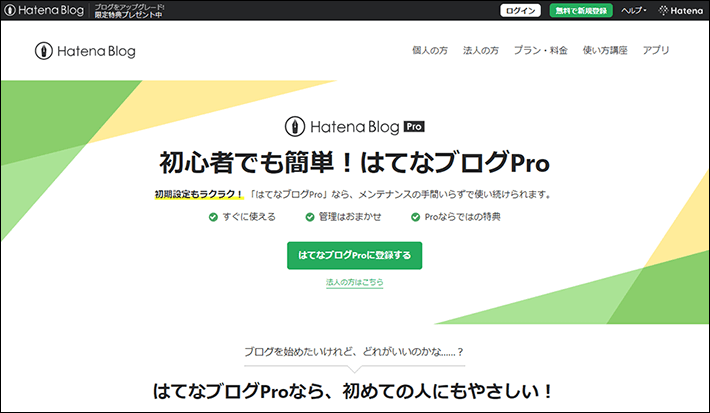Screen dimensions: 710x413
Task: Open the Hatena portal link at top right
Action: 681,10
